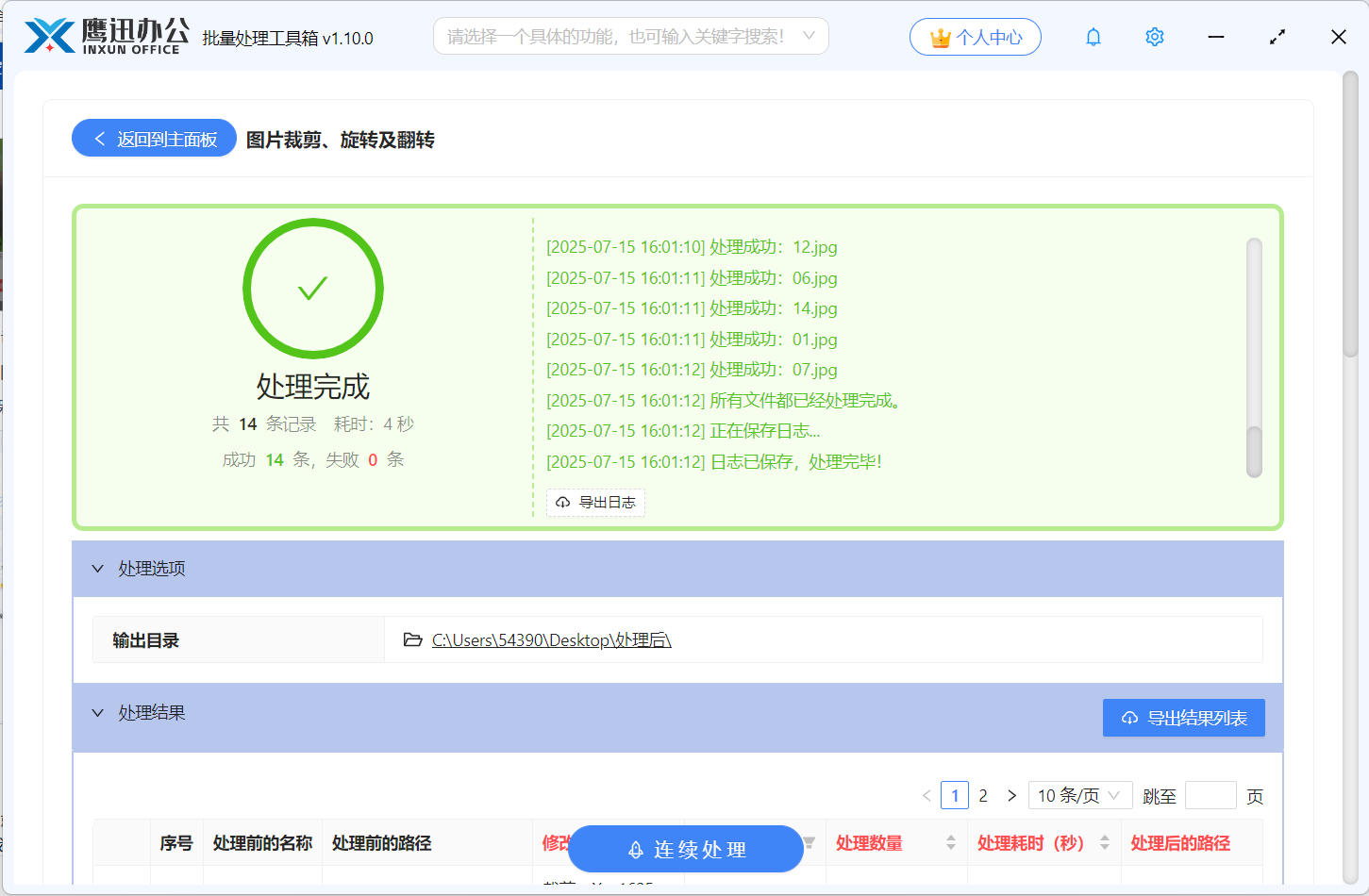Click the 处理前的名称 column header
The width and height of the screenshot is (1369, 896).
pos(262,842)
